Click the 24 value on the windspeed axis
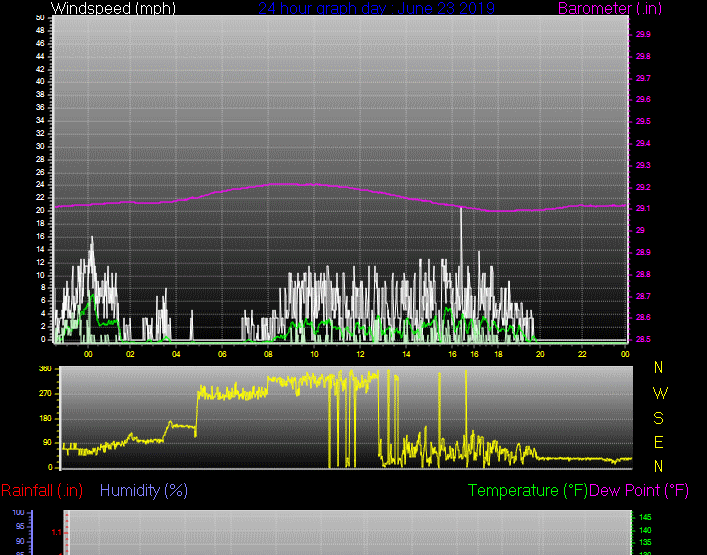The image size is (707, 555). [40, 185]
